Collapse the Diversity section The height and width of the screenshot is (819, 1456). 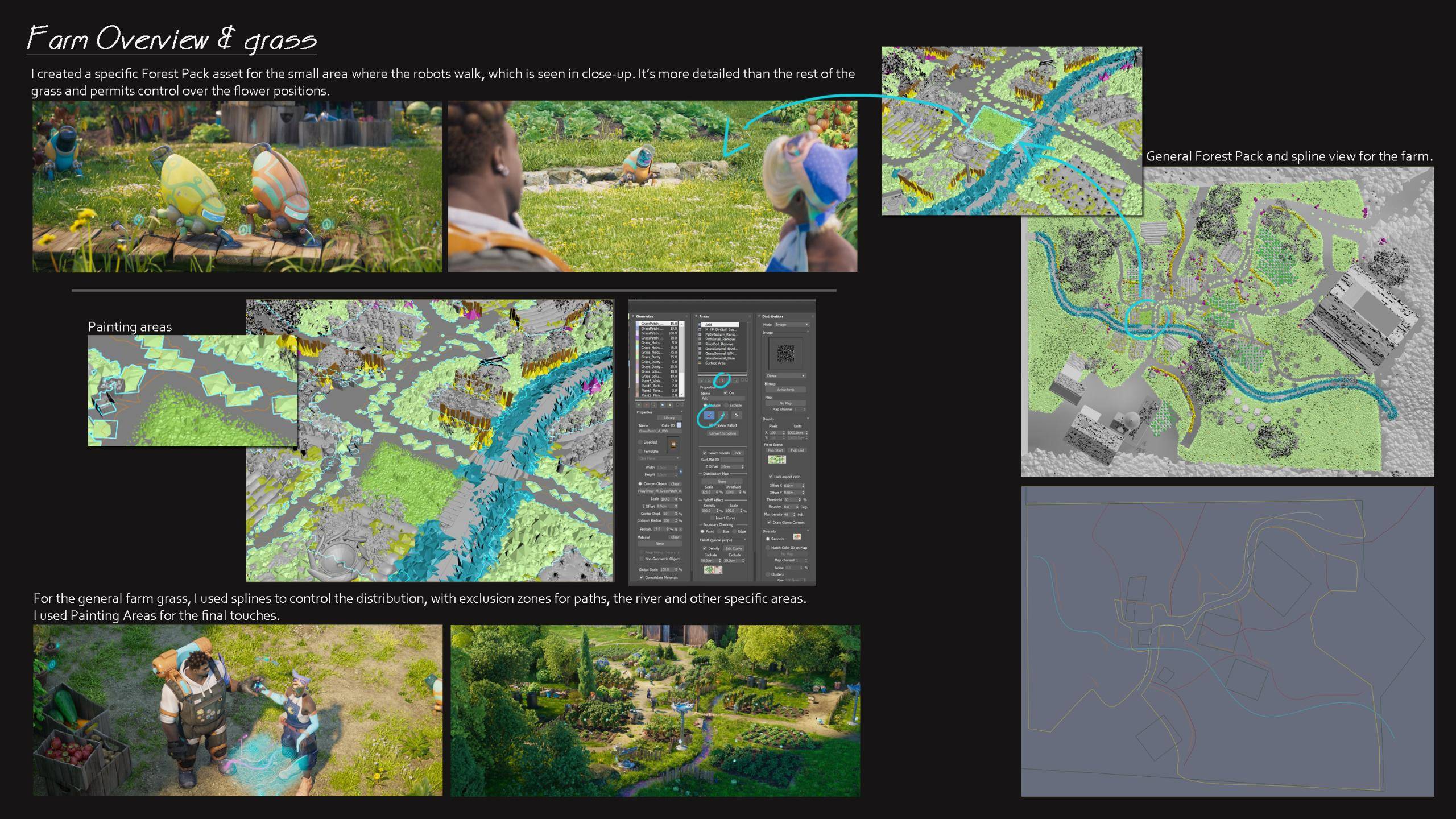[x=808, y=531]
